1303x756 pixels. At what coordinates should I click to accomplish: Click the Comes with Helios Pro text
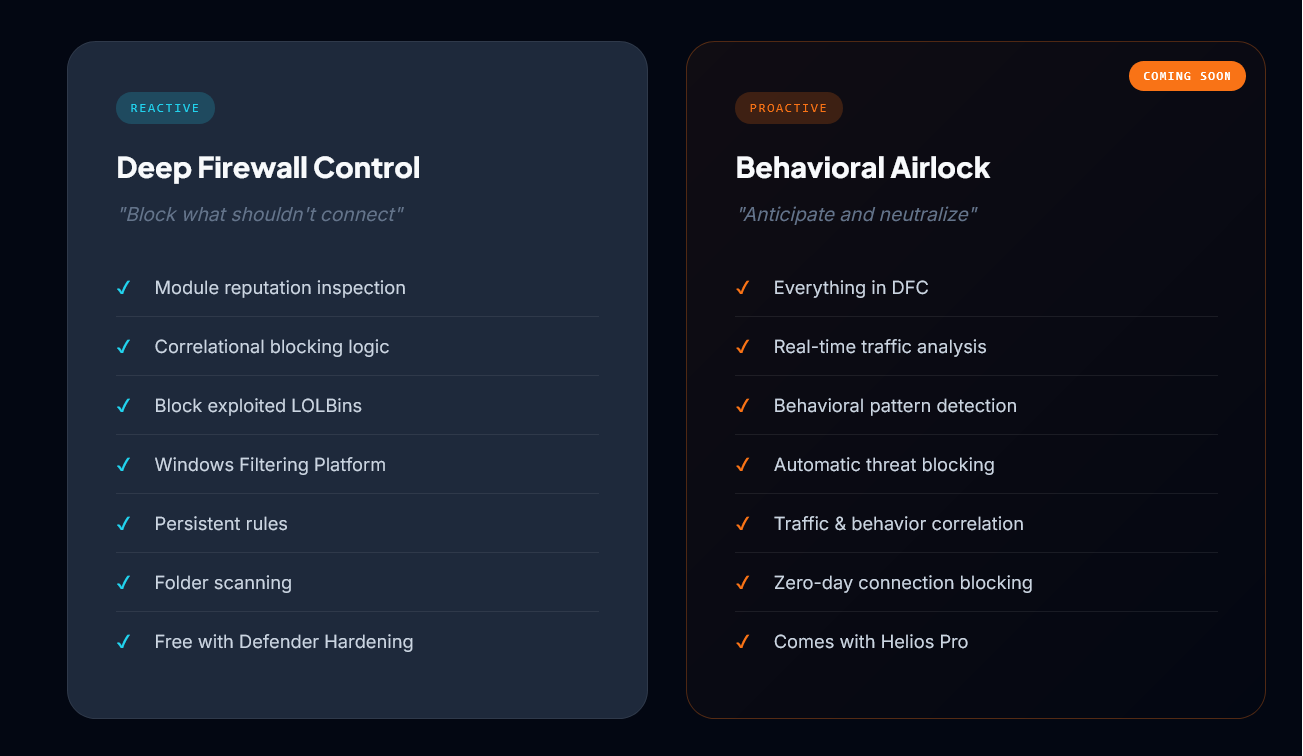(x=871, y=642)
